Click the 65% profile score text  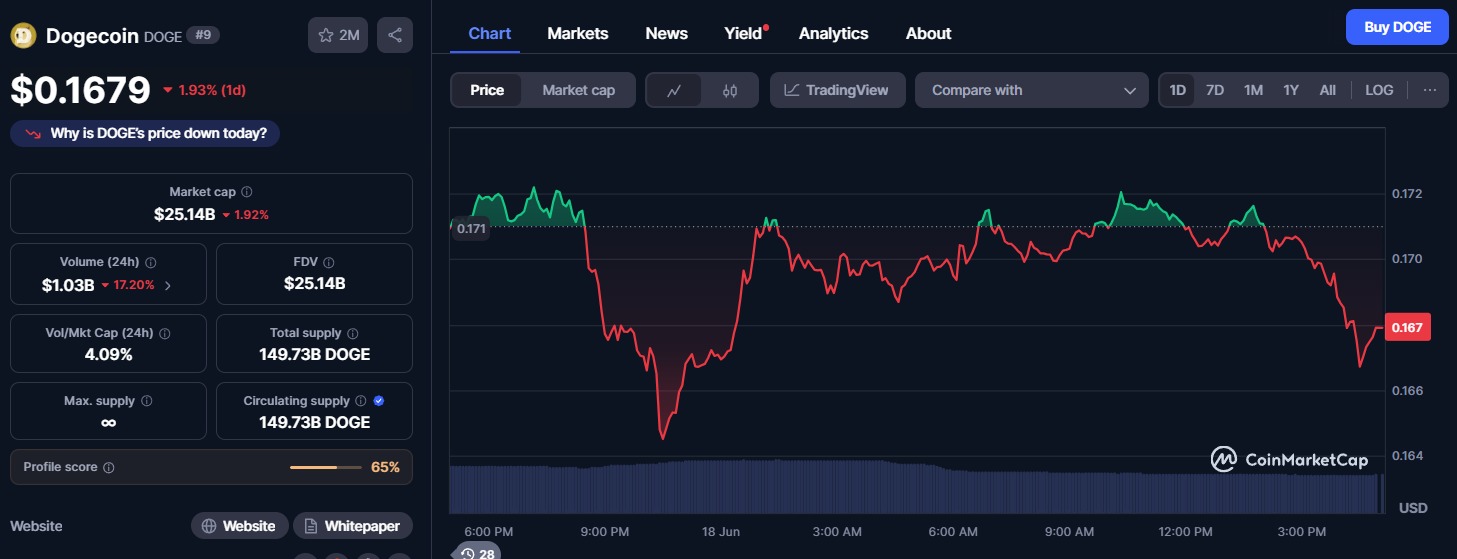(385, 467)
